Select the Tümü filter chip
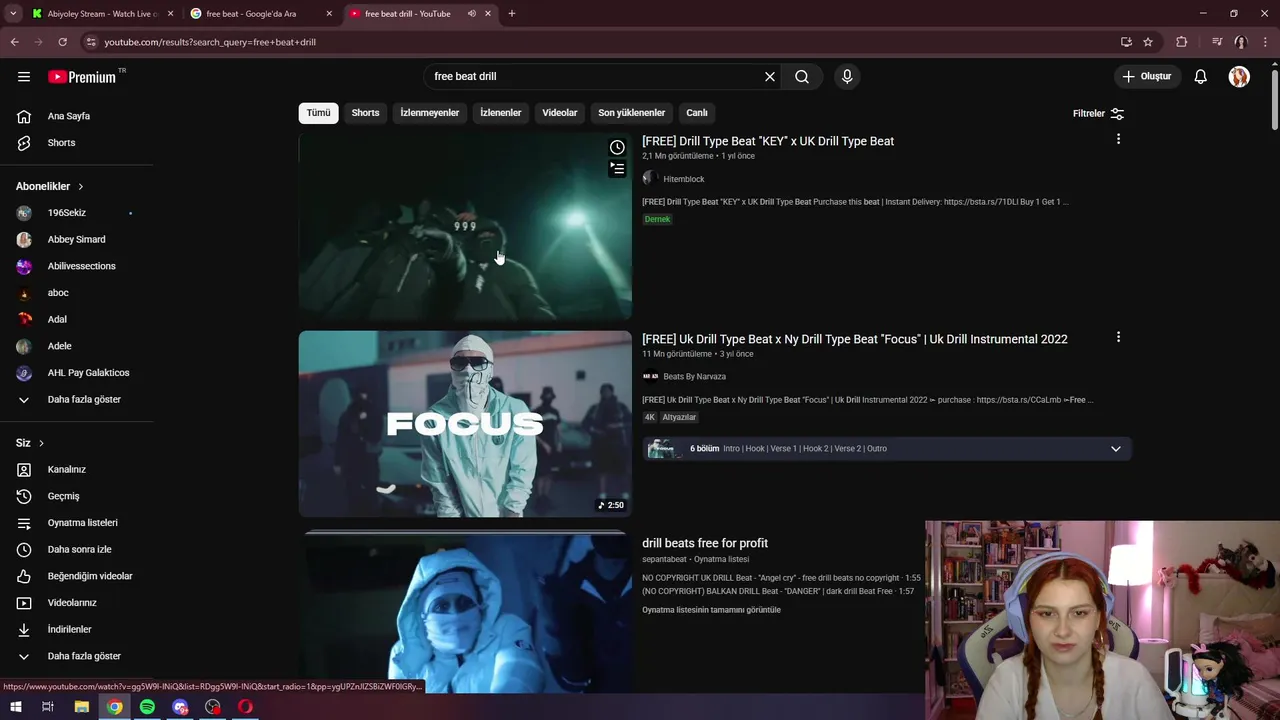This screenshot has width=1280, height=720. point(318,113)
